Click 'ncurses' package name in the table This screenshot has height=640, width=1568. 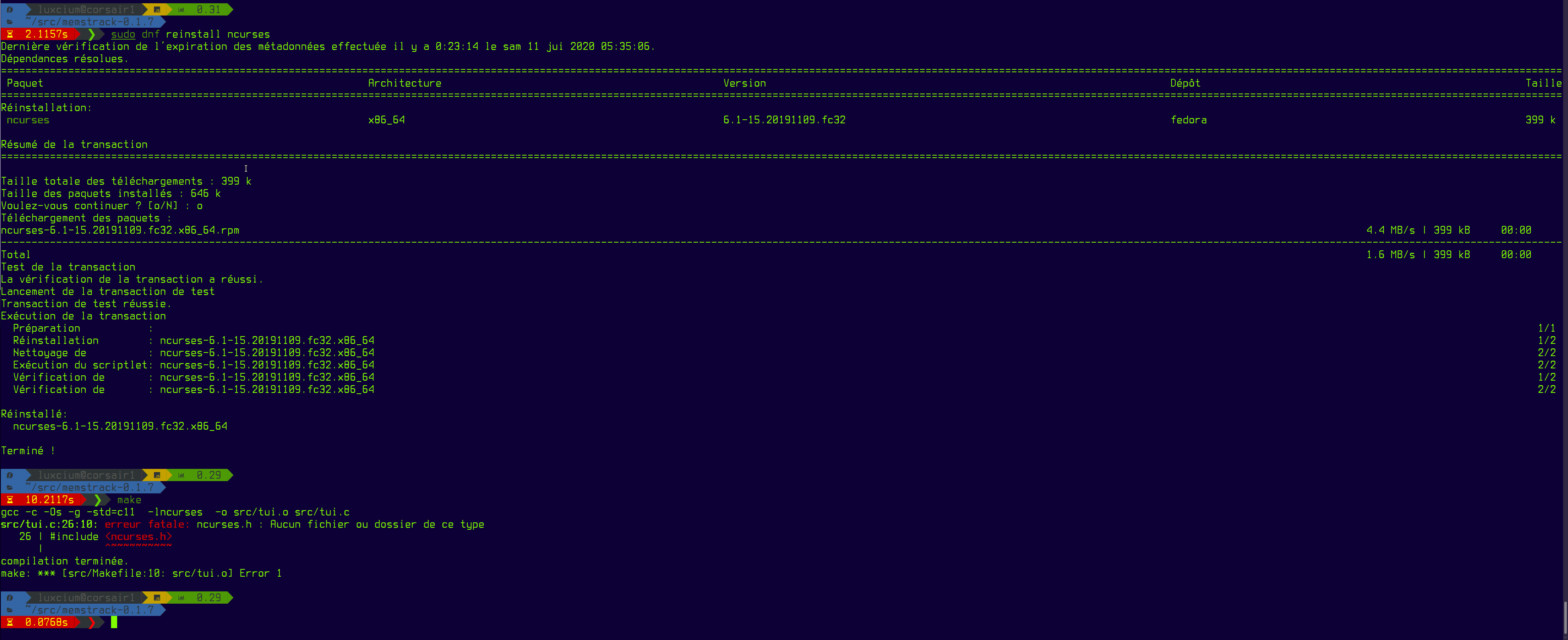(x=28, y=120)
